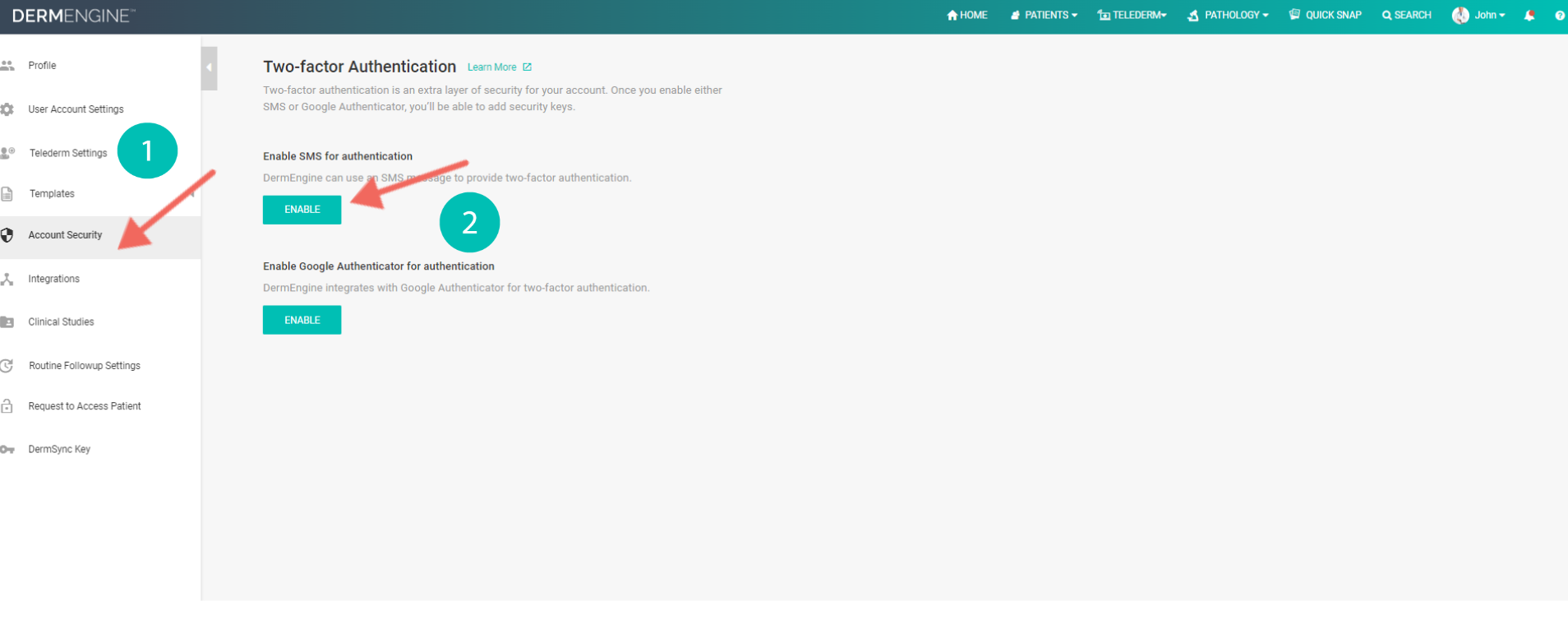
Task: Click "Enable SMS for authentication" heading text
Action: click(x=338, y=156)
